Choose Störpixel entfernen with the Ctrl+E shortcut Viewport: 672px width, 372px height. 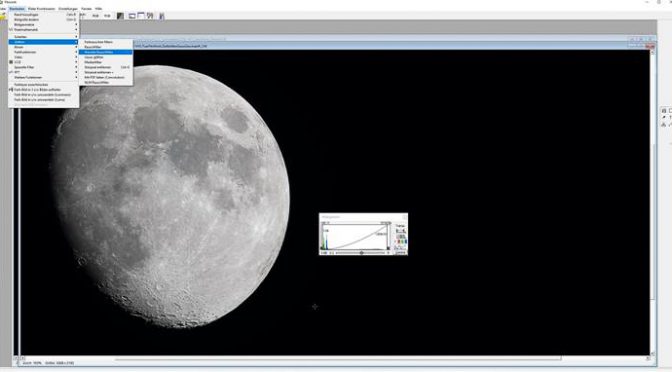pyautogui.click(x=105, y=67)
